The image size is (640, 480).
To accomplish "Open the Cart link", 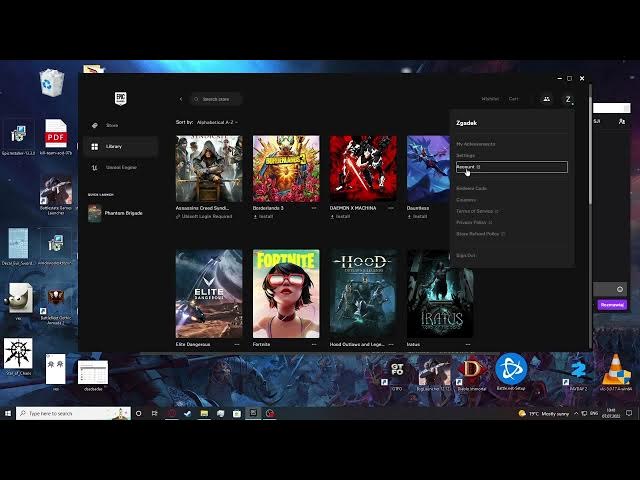I will 513,99.
